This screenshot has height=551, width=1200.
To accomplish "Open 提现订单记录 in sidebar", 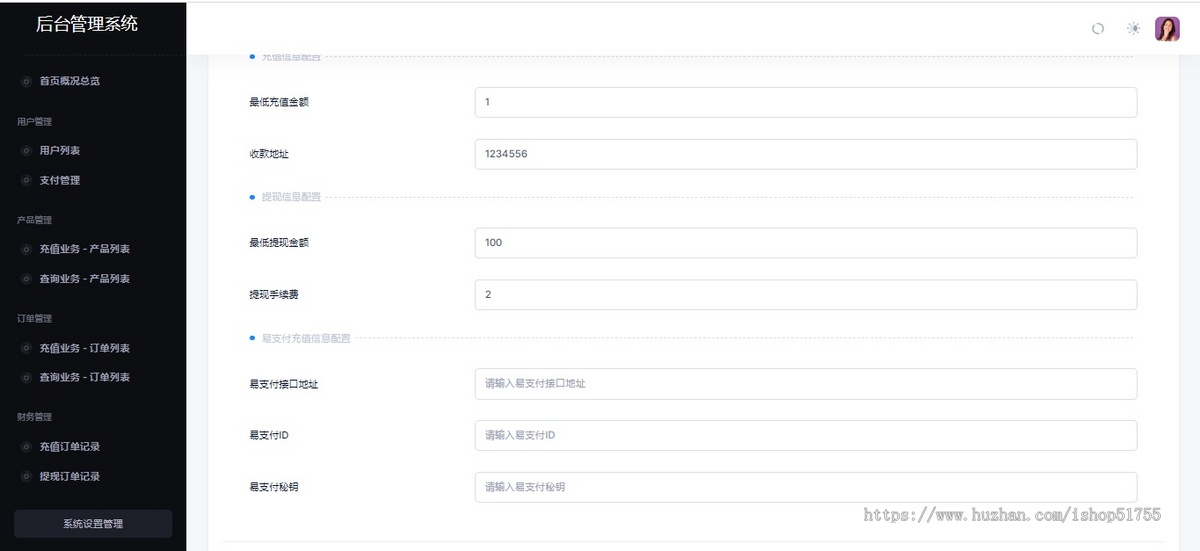I will [70, 477].
